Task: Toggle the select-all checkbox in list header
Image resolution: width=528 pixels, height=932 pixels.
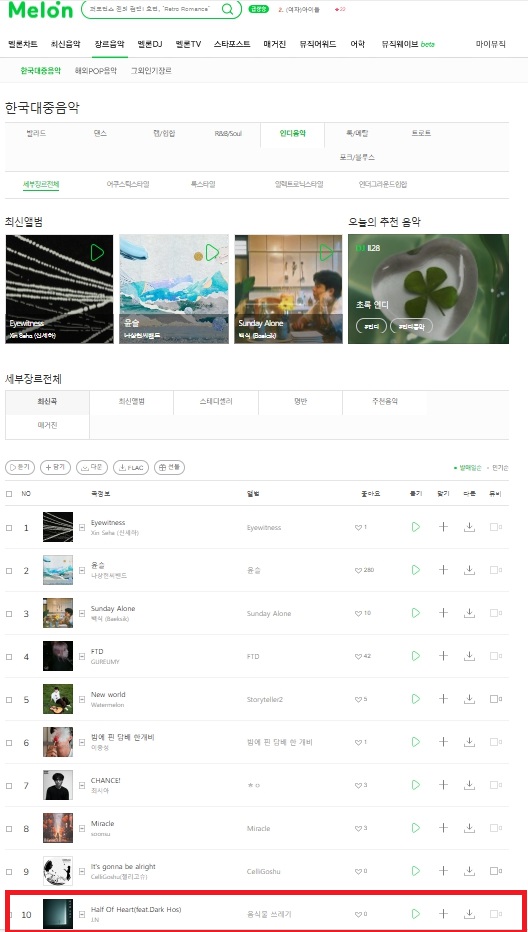Action: [x=9, y=493]
